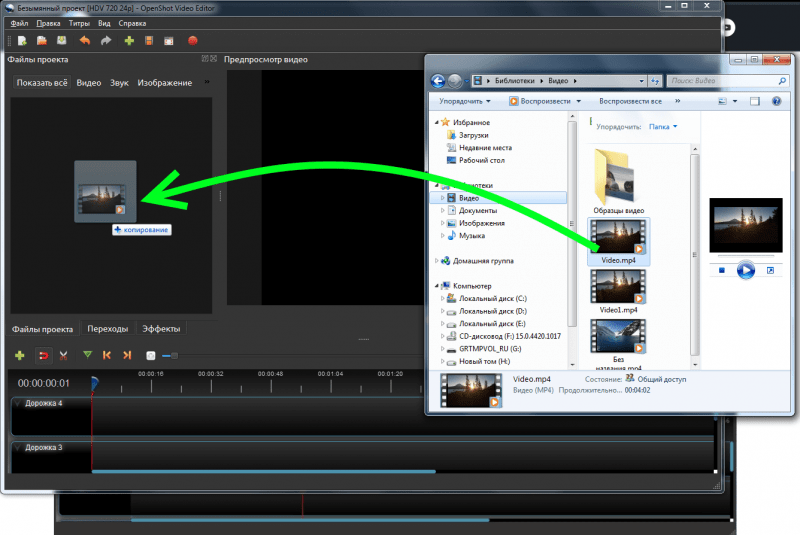Expand the Документы library

point(442,210)
